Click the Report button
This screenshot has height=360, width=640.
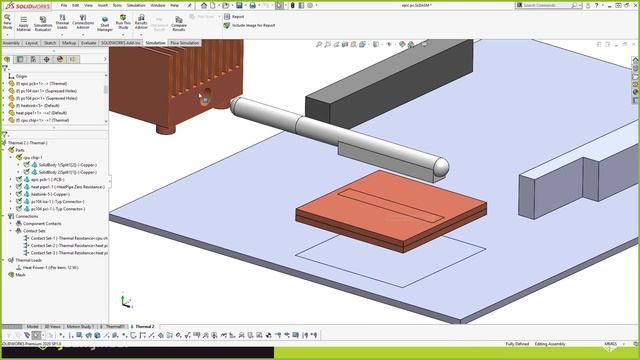tap(234, 17)
